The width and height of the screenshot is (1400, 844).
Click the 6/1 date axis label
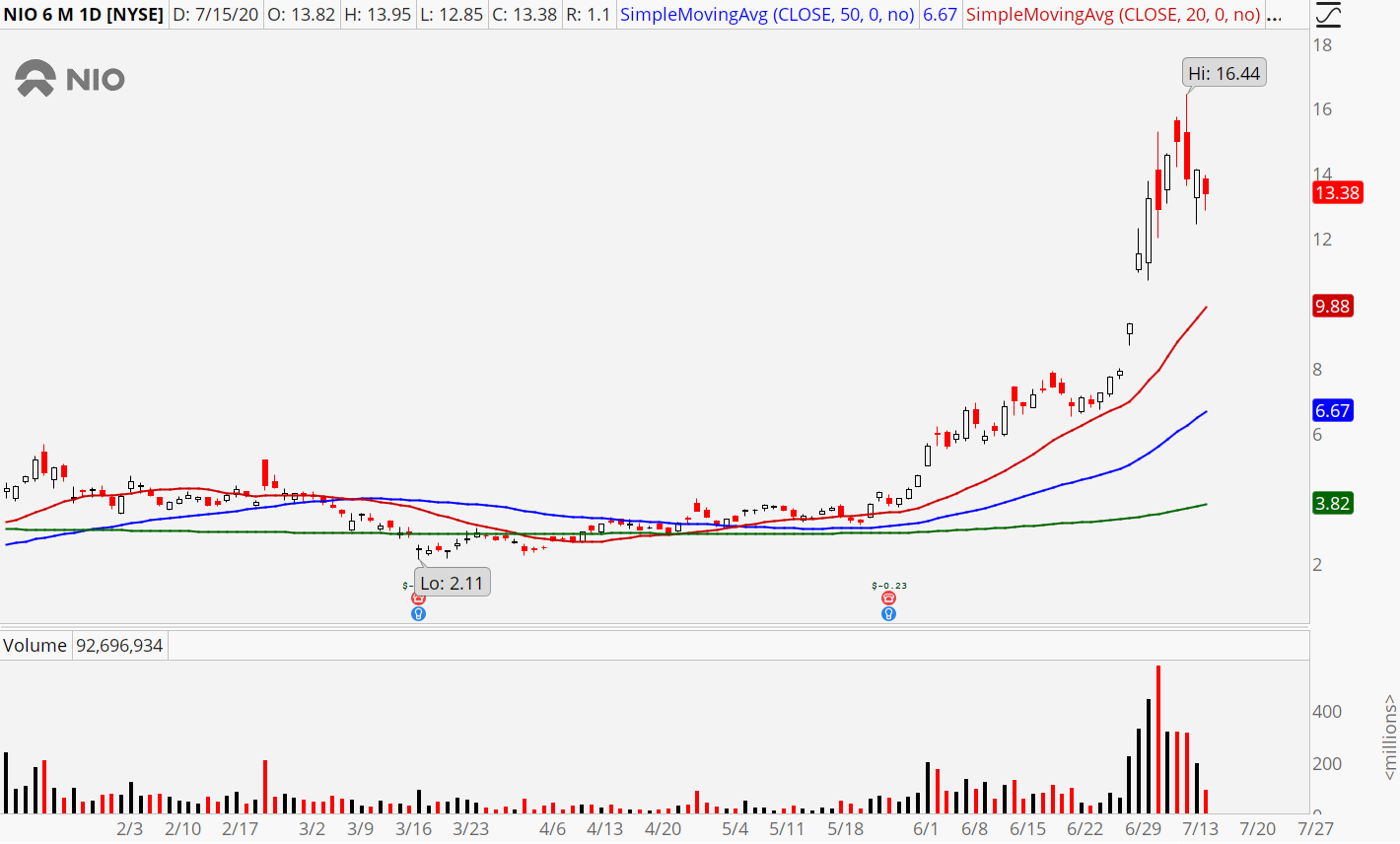(x=926, y=829)
